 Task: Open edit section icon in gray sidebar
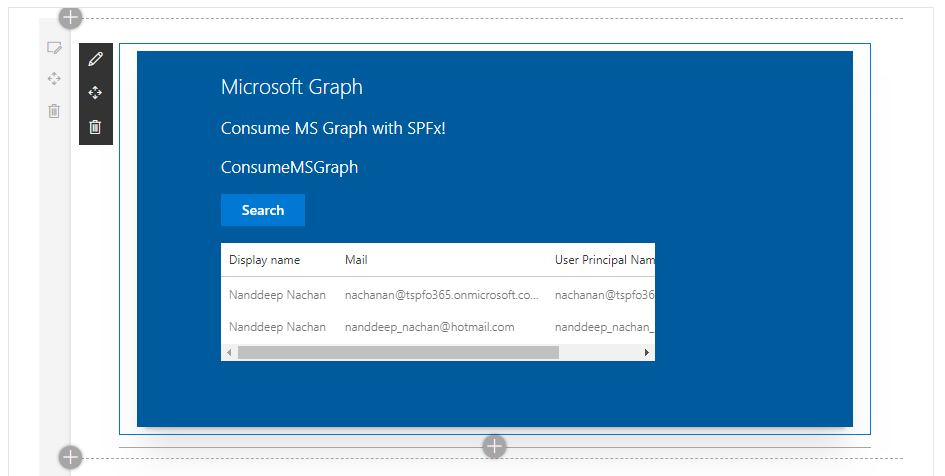point(55,48)
